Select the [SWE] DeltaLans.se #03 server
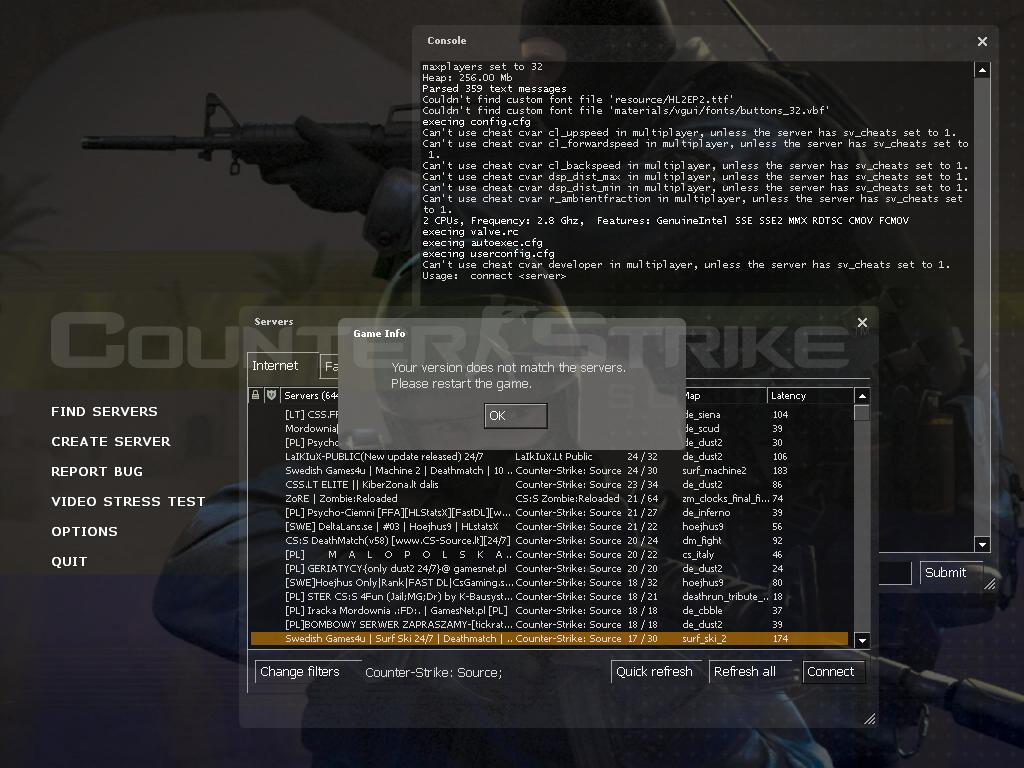 (x=549, y=526)
